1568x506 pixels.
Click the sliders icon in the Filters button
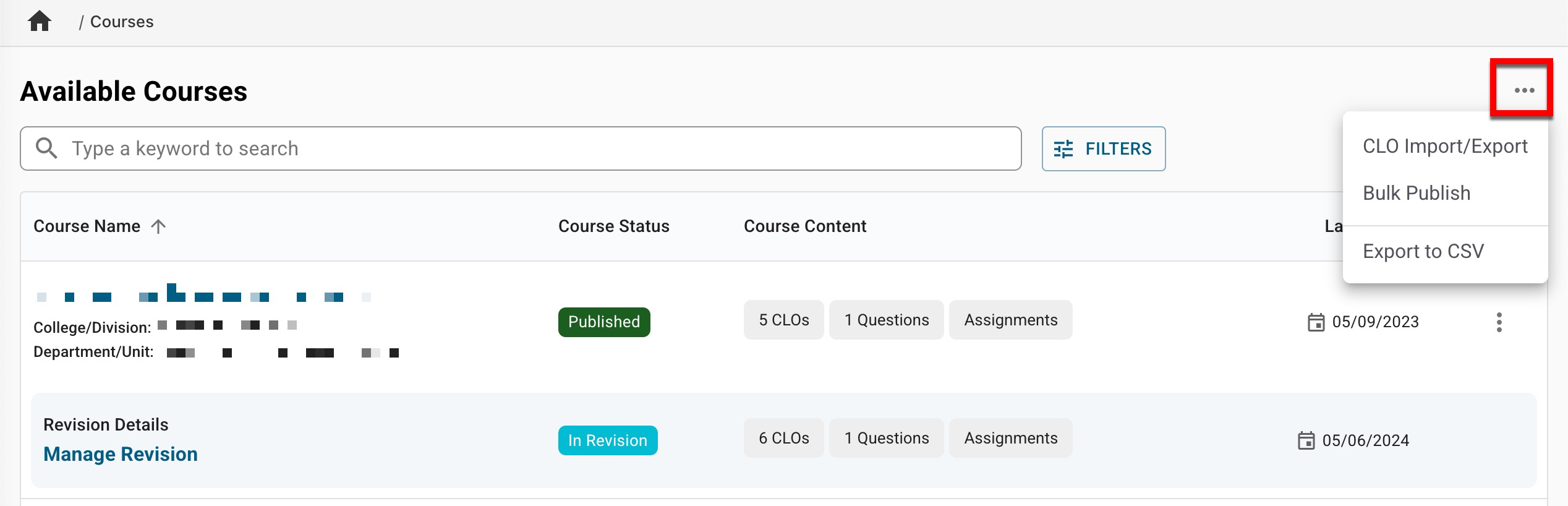pos(1063,149)
